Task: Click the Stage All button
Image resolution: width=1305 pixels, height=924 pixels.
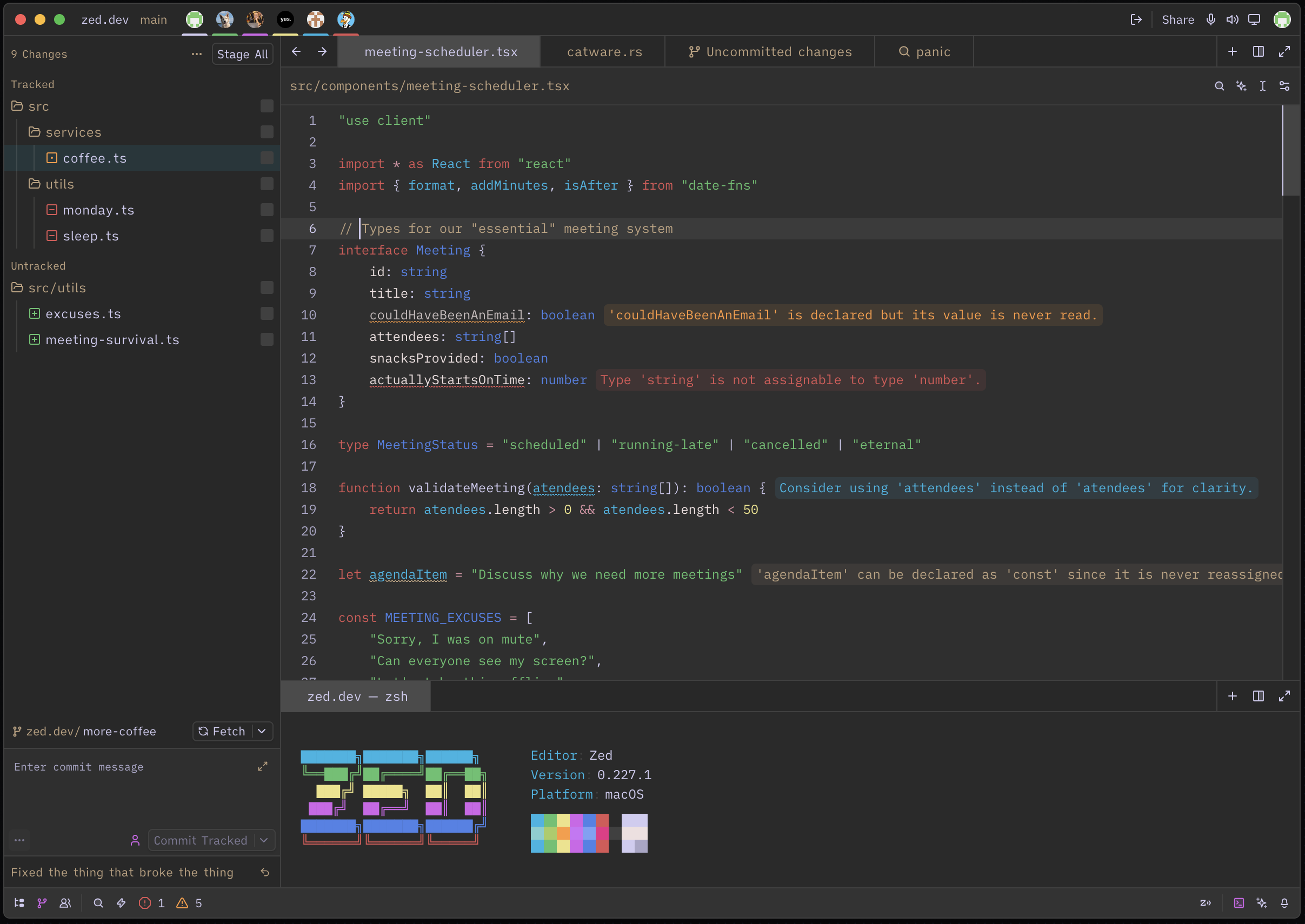Action: (x=242, y=54)
